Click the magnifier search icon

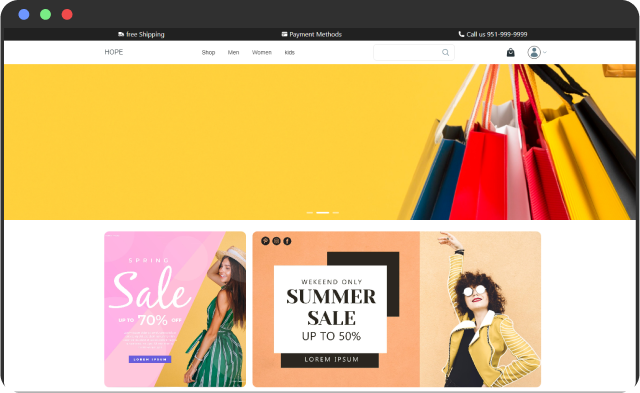[x=445, y=52]
